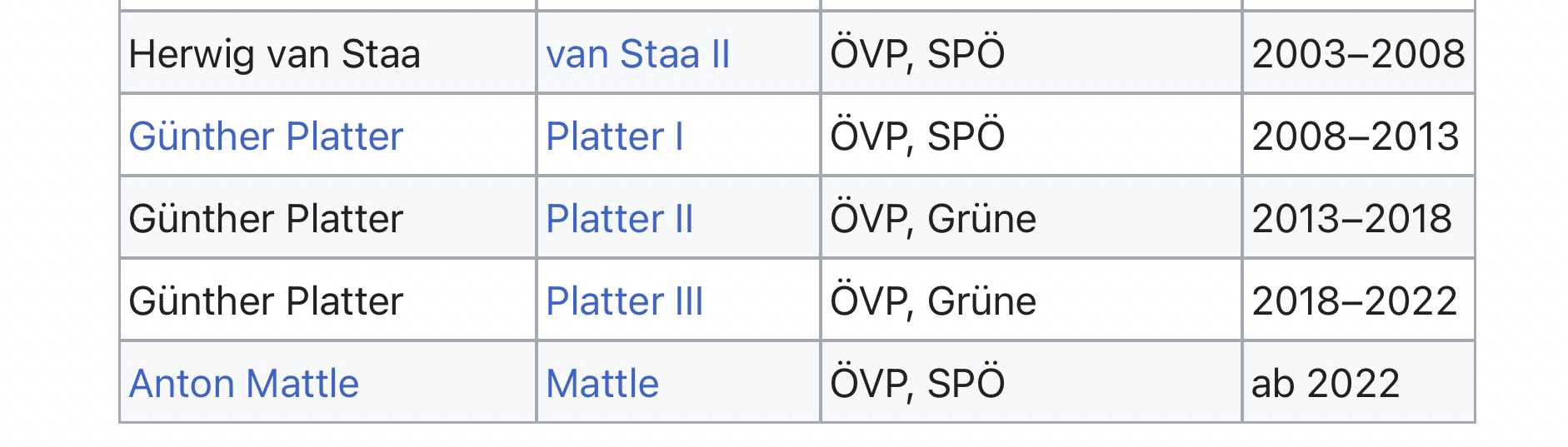The image size is (1568, 447).
Task: Select the 2013–2018 term cell
Action: click(1351, 219)
